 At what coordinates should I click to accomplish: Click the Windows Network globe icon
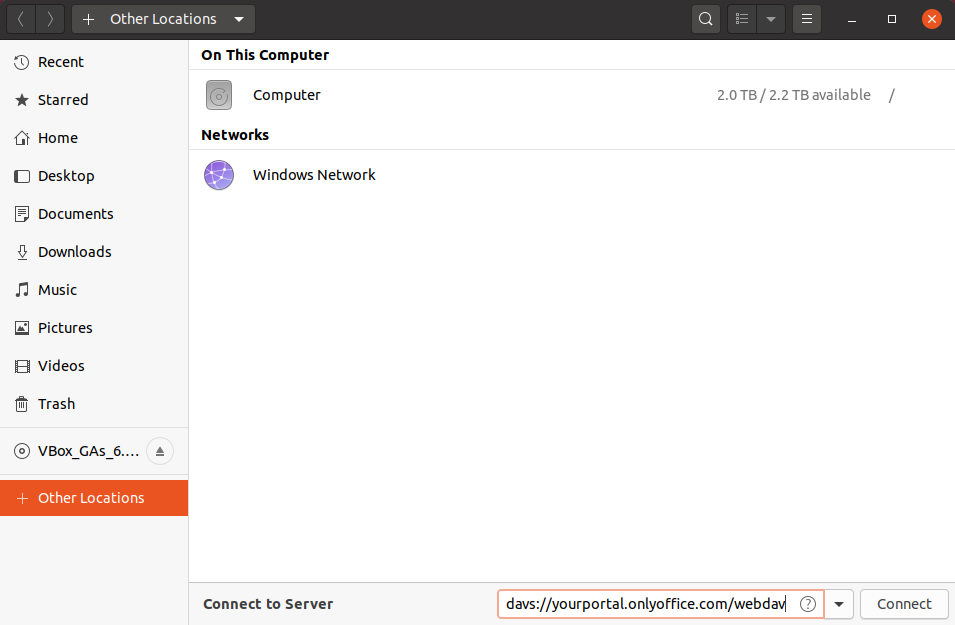pos(219,175)
